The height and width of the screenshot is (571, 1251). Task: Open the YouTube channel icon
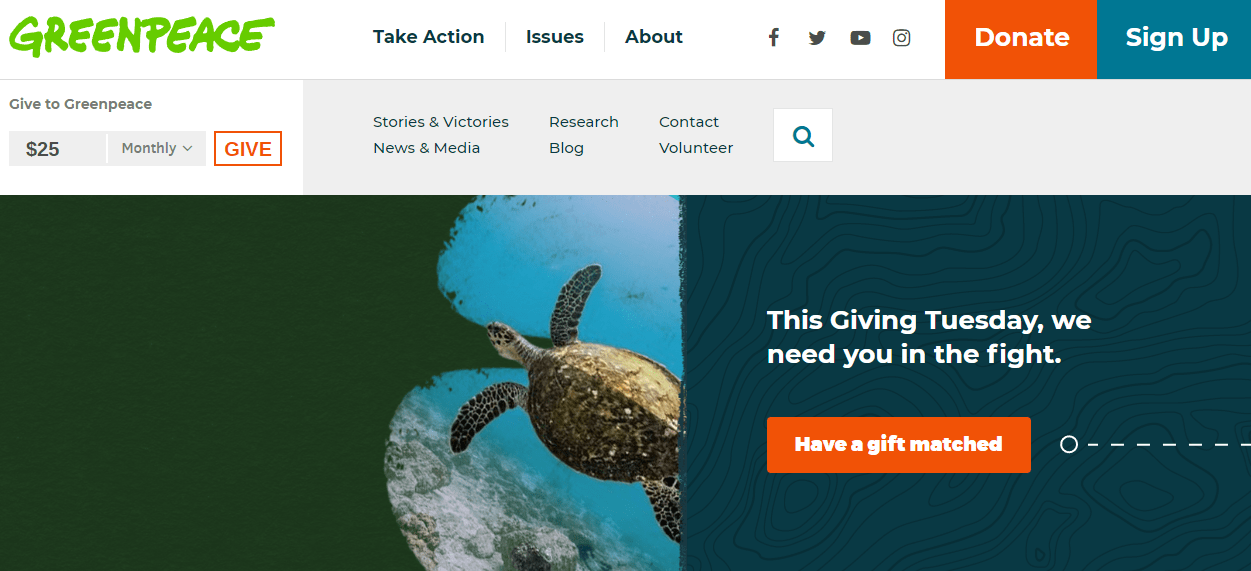coord(860,38)
